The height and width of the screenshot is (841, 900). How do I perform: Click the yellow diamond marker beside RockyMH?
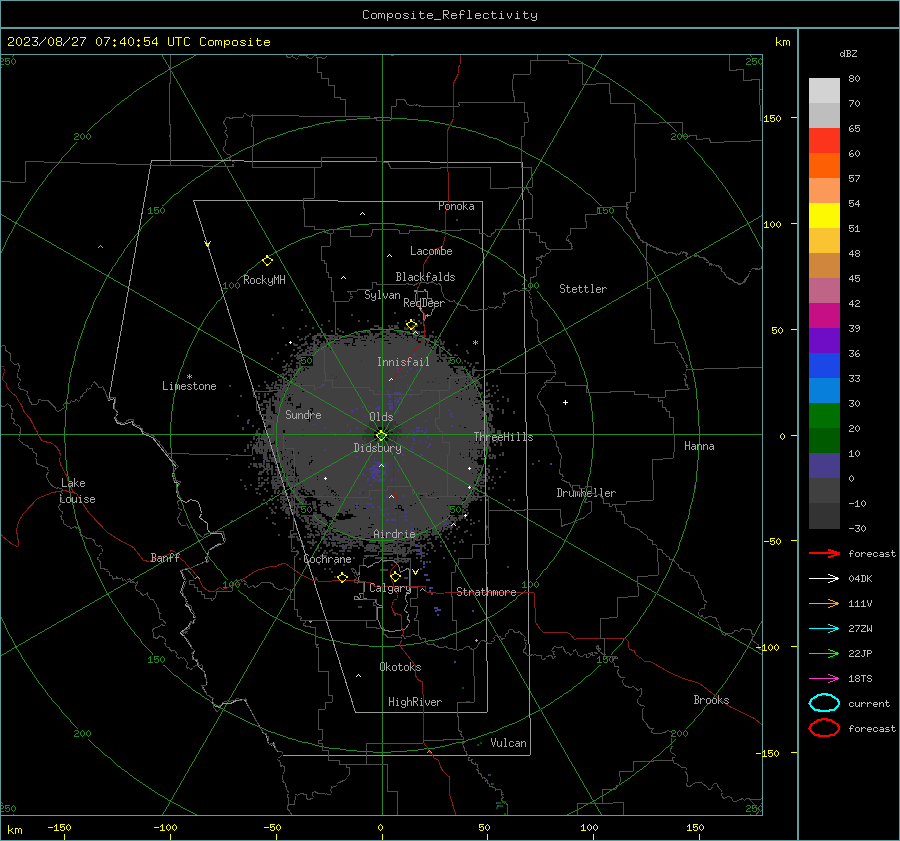267,261
